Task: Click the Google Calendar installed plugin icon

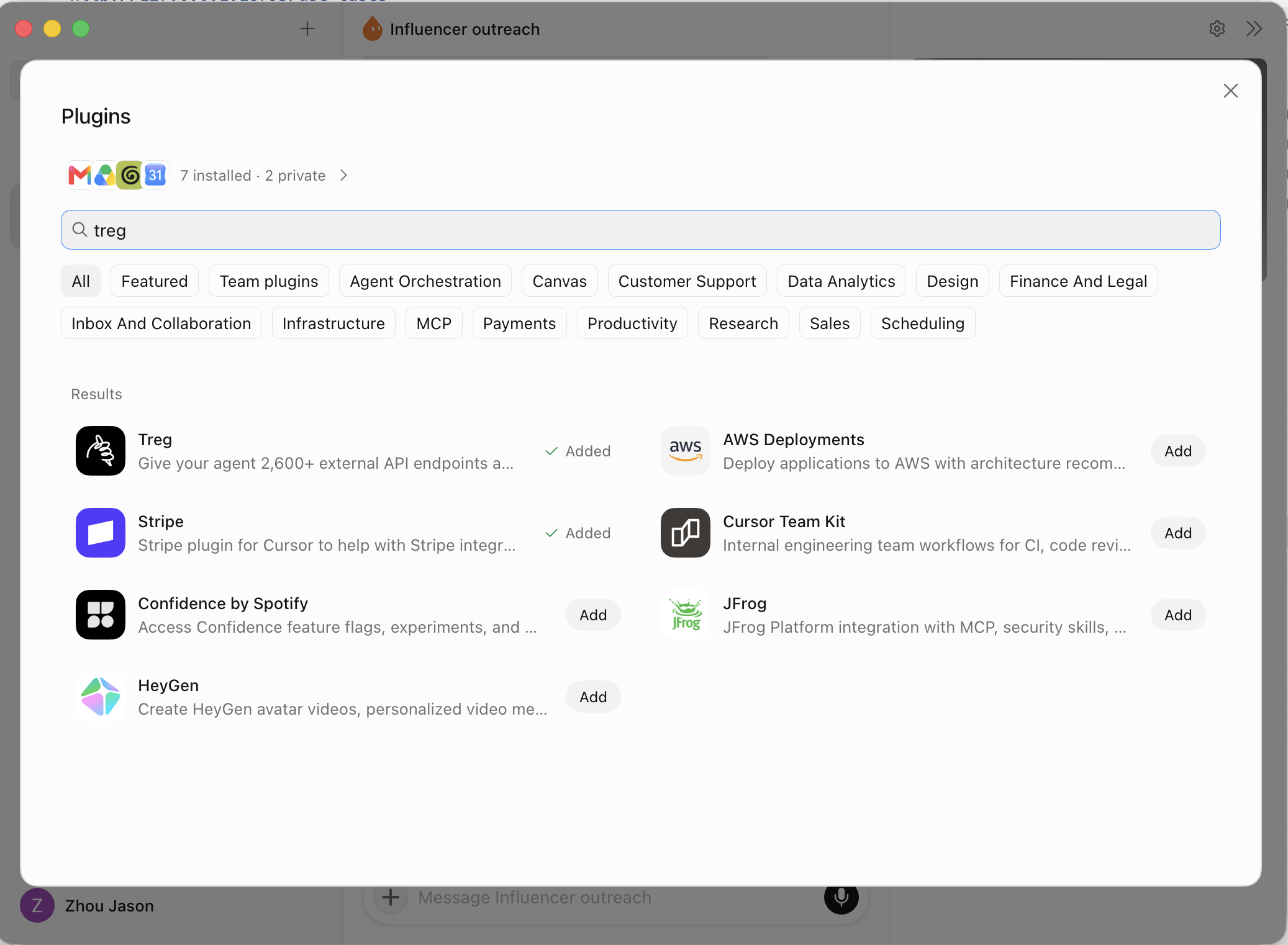Action: pyautogui.click(x=155, y=175)
